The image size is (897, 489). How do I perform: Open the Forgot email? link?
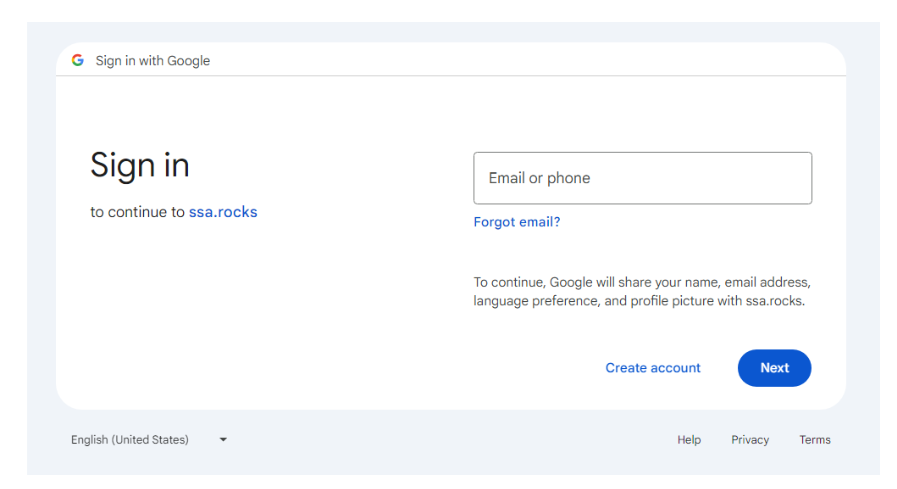(517, 222)
